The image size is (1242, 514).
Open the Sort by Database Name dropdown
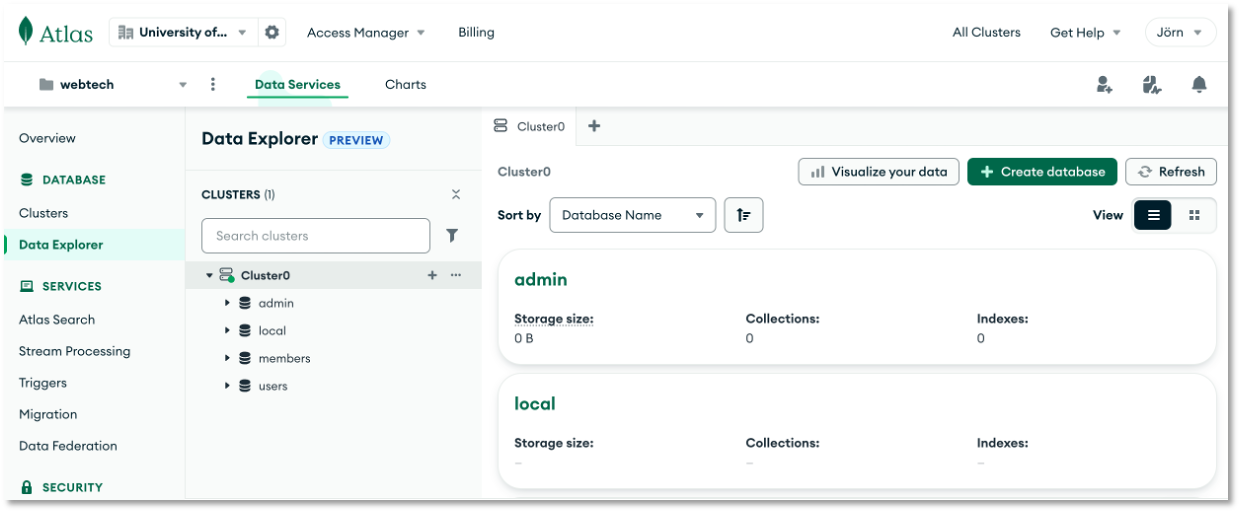point(632,215)
